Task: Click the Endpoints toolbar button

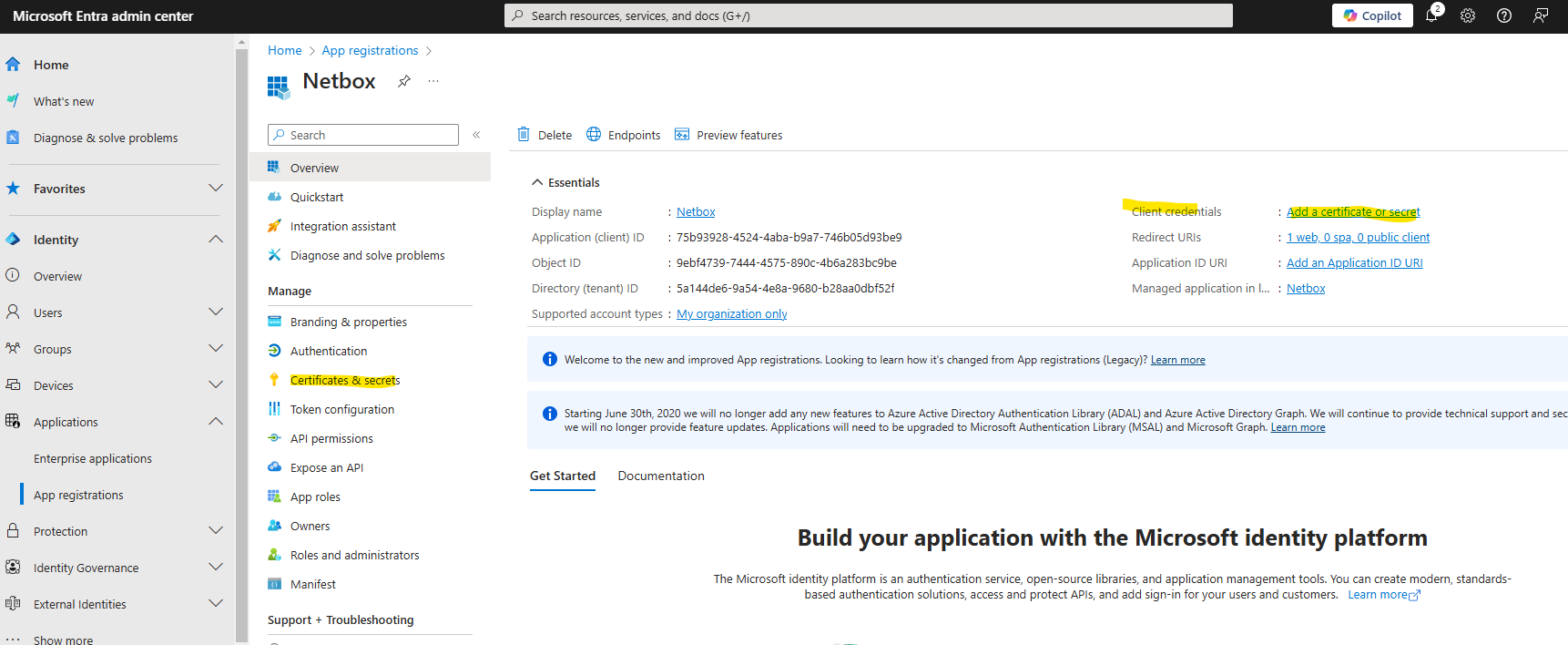Action: 624,135
